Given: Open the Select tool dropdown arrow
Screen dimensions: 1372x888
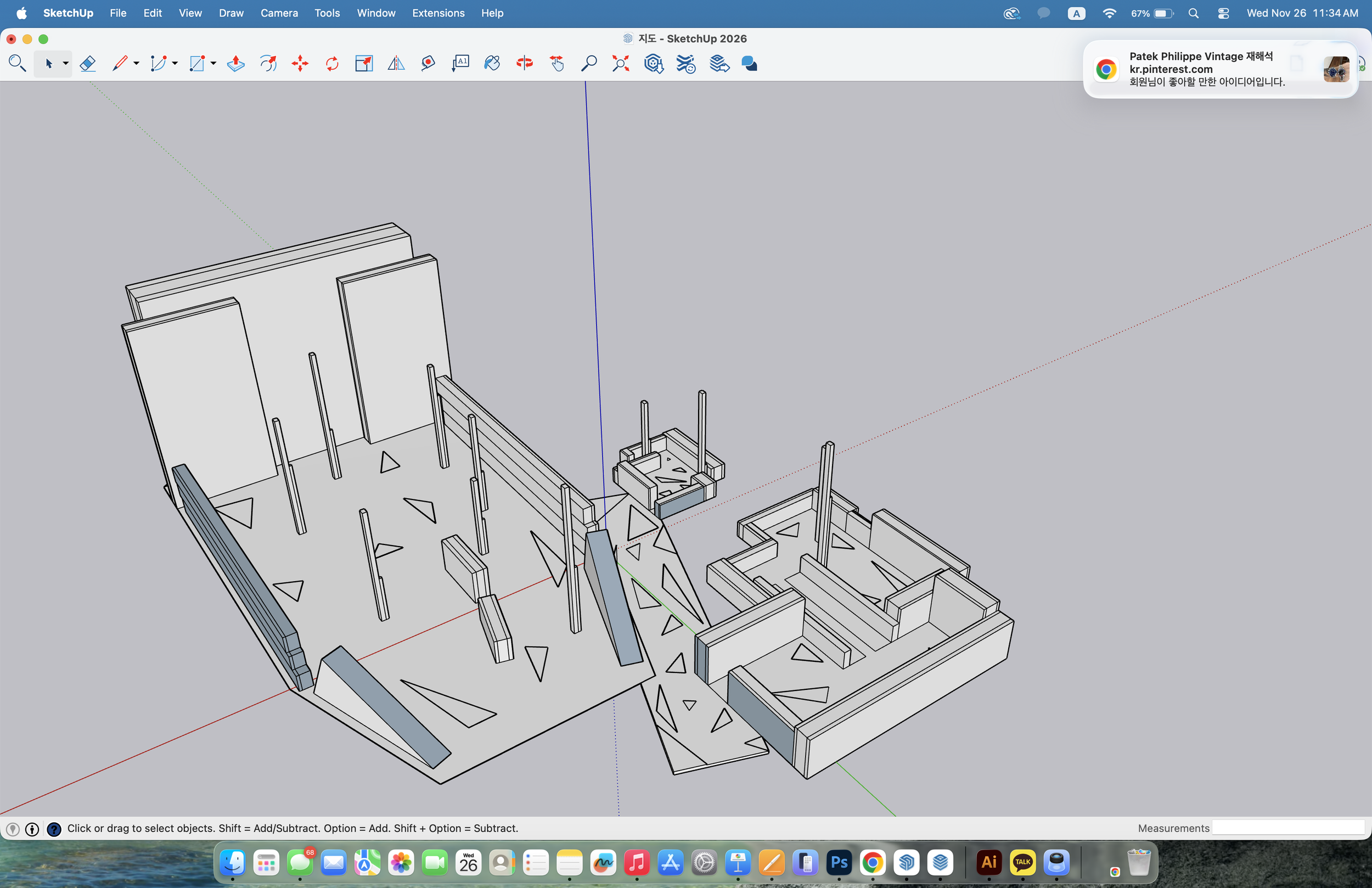Looking at the screenshot, I should [x=66, y=65].
